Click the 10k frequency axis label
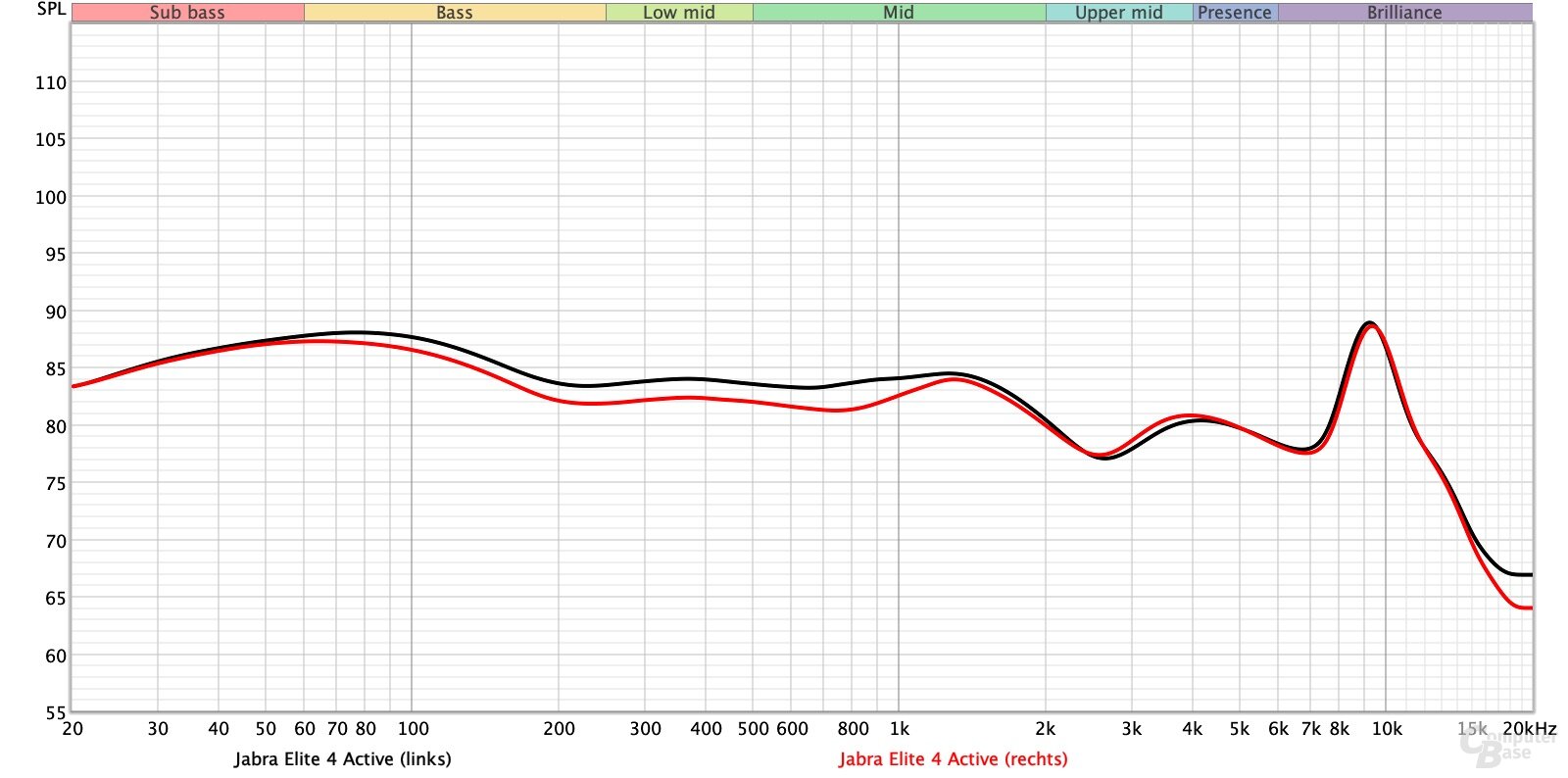This screenshot has height=778, width=1568. (1387, 728)
